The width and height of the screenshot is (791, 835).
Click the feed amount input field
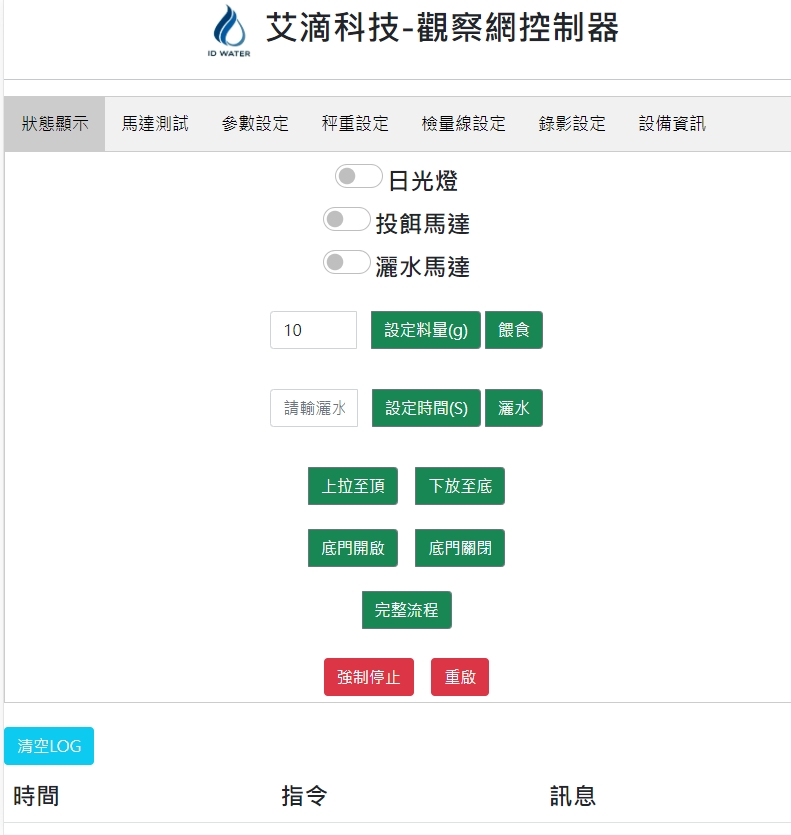click(313, 330)
